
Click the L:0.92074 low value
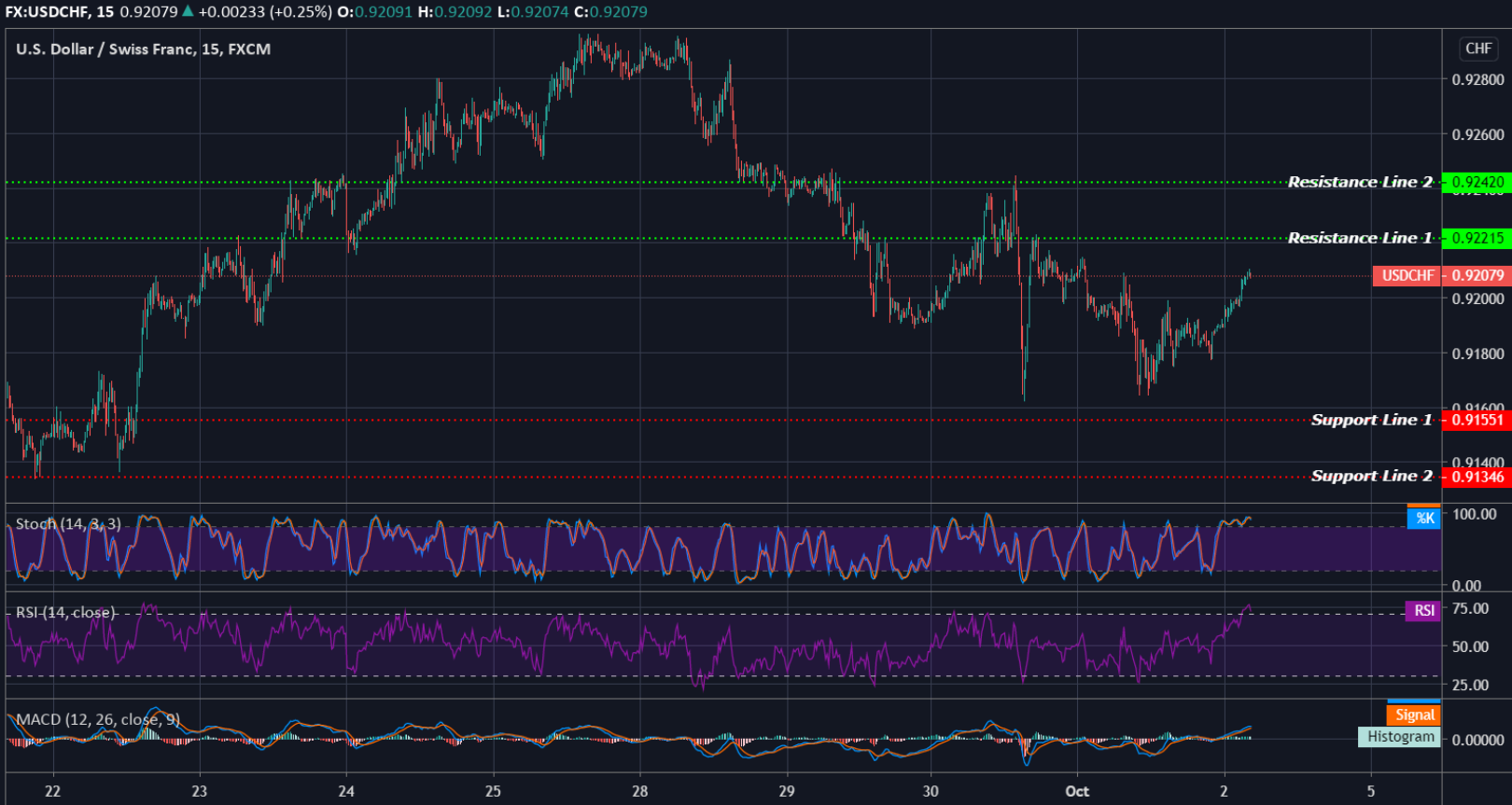coord(535,12)
